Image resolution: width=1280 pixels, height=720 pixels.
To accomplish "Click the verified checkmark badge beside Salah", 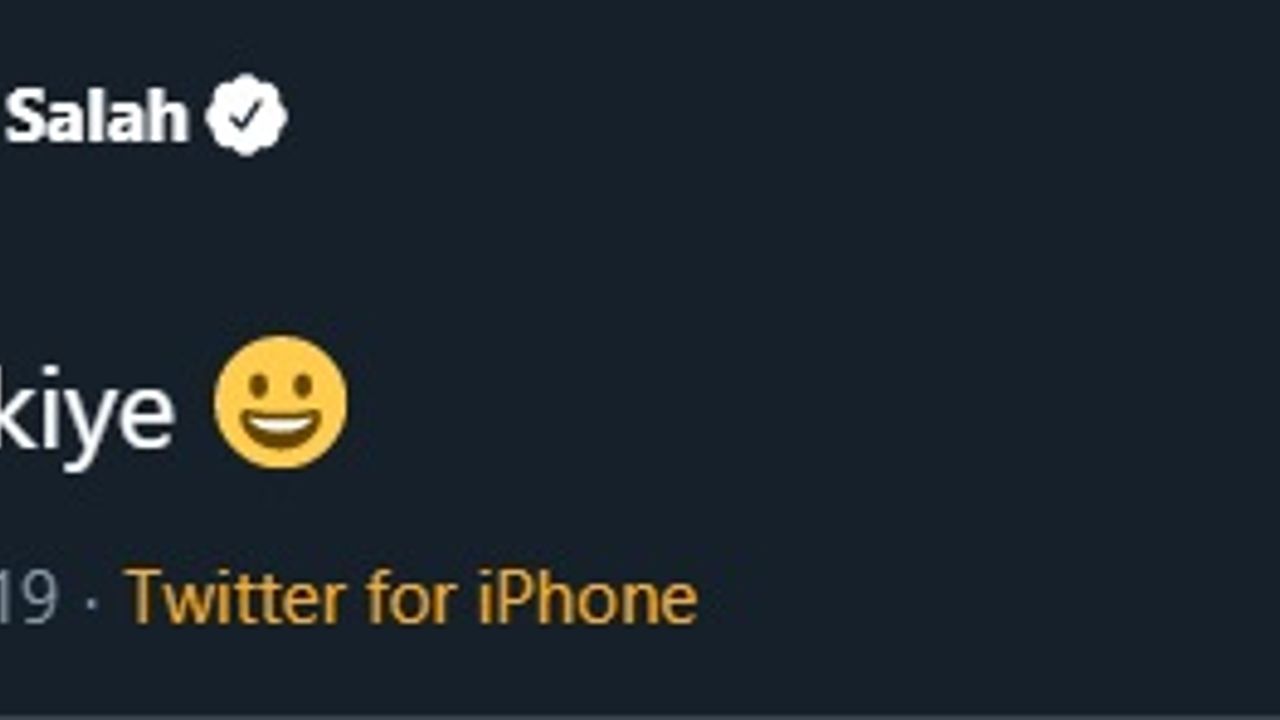I will (x=246, y=115).
